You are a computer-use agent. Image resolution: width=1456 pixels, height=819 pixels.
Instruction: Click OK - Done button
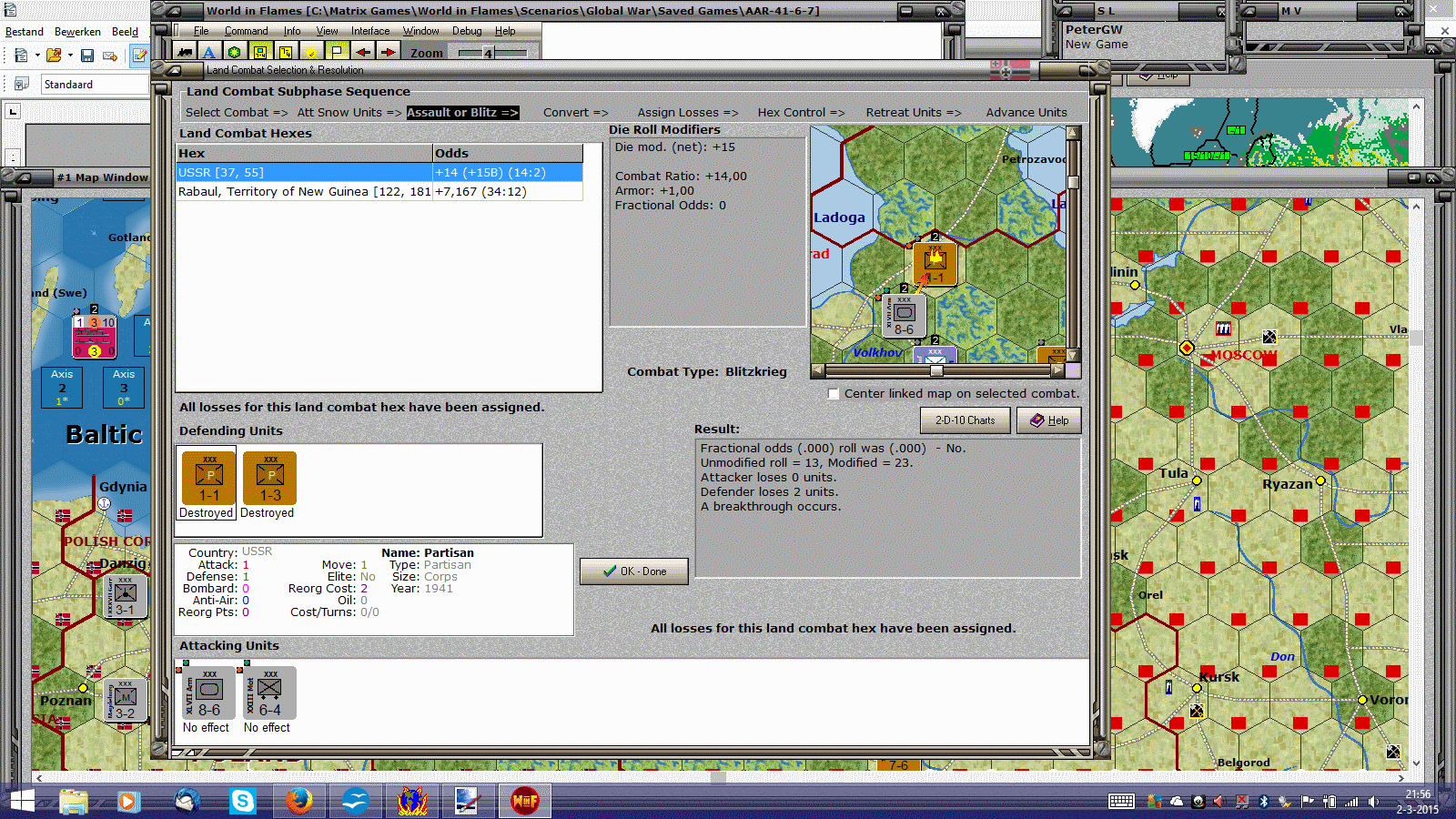tap(634, 571)
